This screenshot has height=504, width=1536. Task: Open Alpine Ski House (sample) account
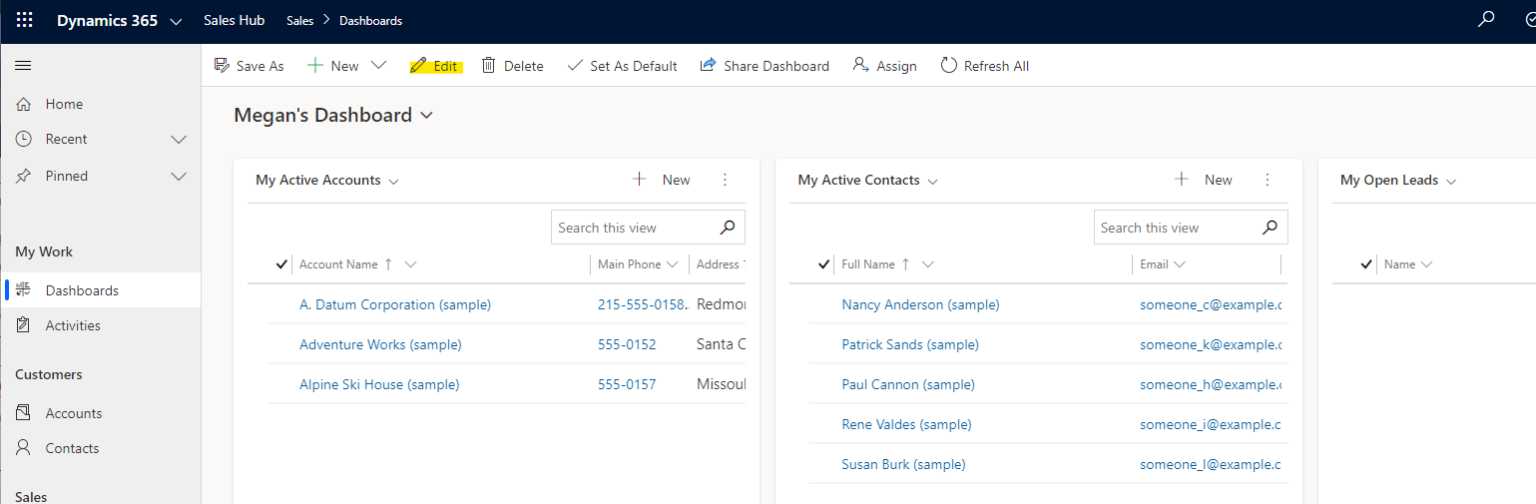(x=379, y=385)
